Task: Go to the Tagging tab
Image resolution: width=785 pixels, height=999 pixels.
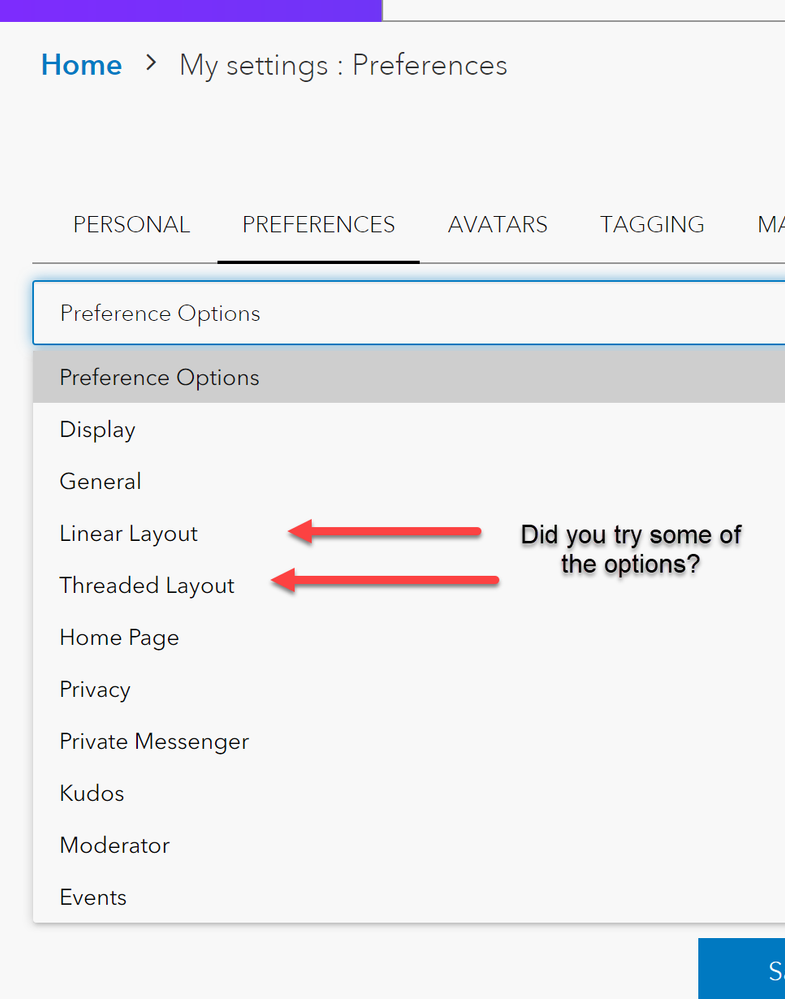Action: pyautogui.click(x=651, y=225)
